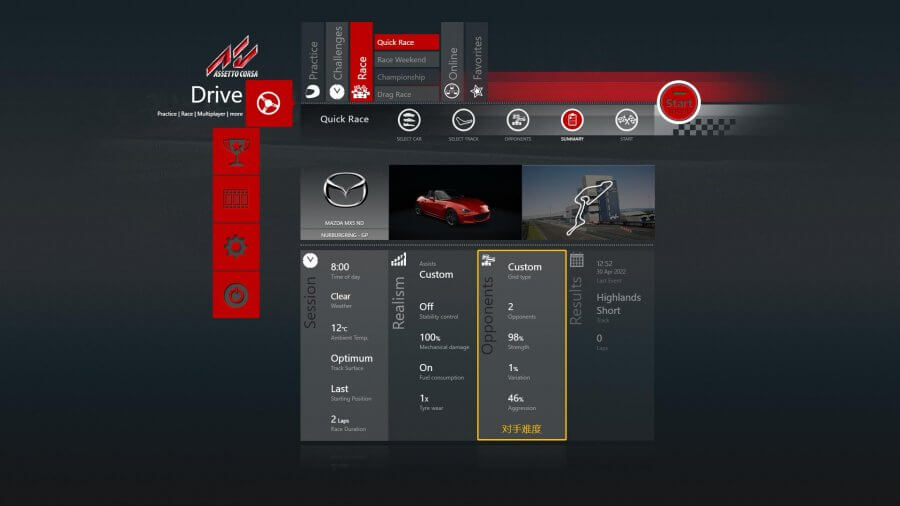Click the Challenges tab stopwatch icon
The height and width of the screenshot is (506, 900).
click(x=337, y=92)
